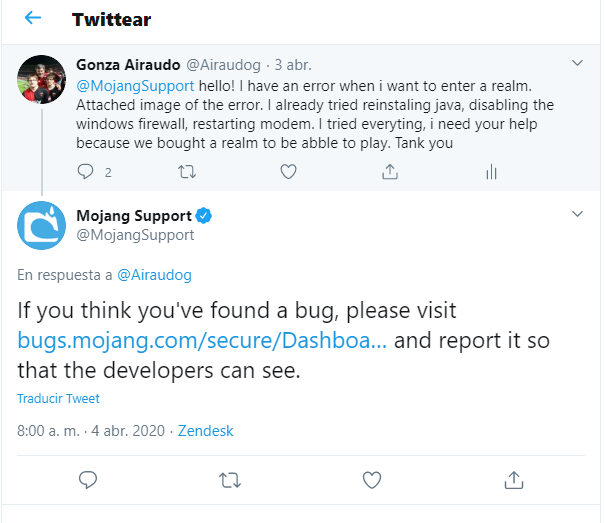605x523 pixels.
Task: Like Gonza Airaudo's tweet
Action: click(x=288, y=172)
